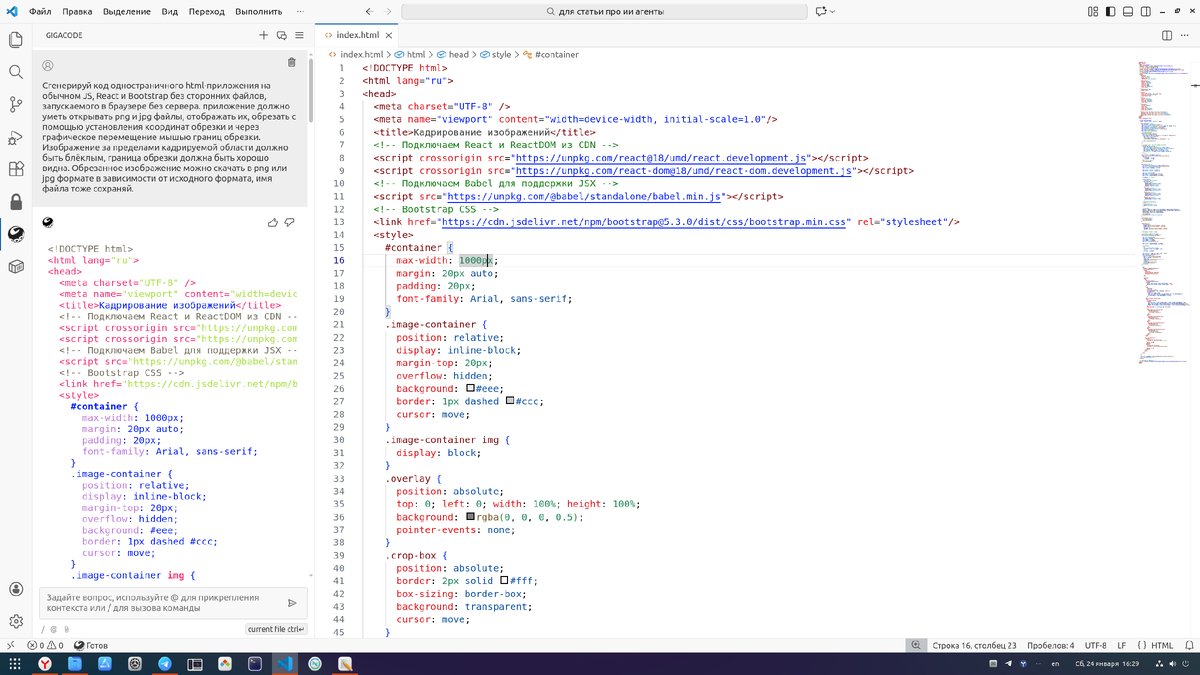Click the trash icon to delete chat message

[291, 62]
